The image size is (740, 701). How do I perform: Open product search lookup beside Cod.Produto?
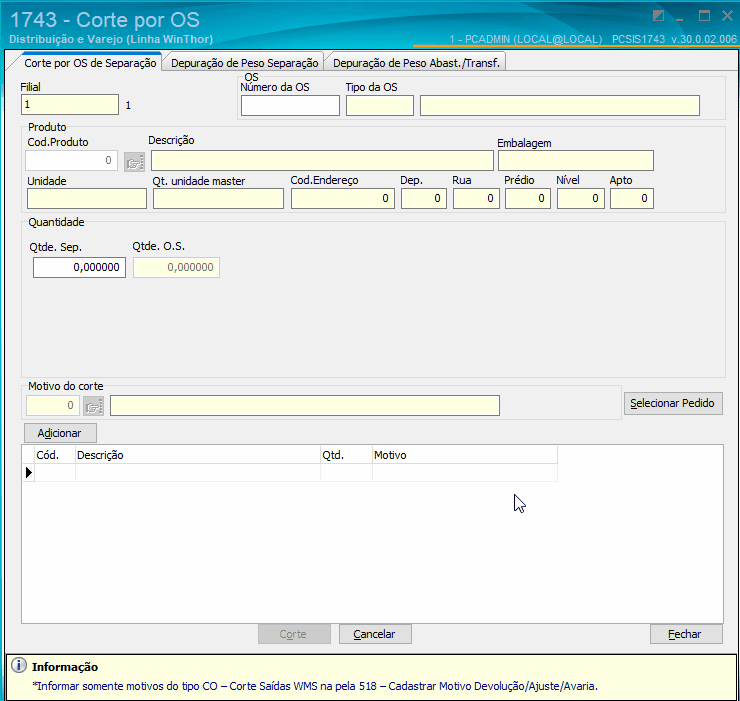[x=135, y=162]
